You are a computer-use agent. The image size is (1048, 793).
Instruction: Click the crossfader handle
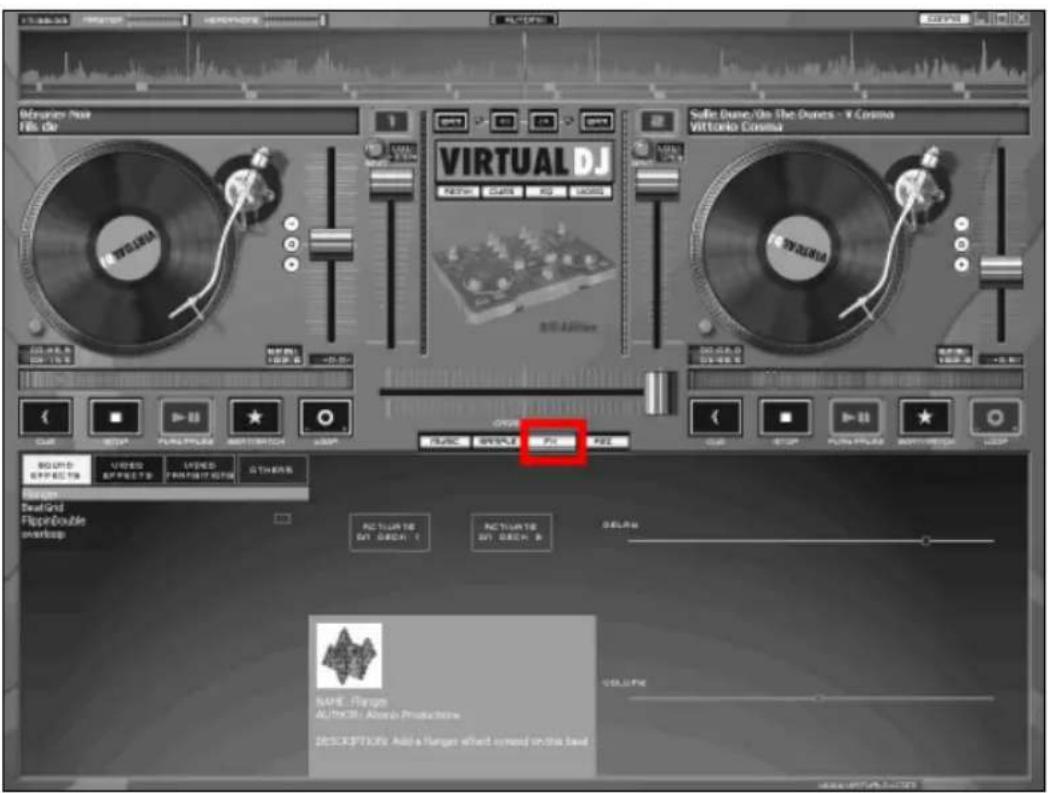click(660, 392)
